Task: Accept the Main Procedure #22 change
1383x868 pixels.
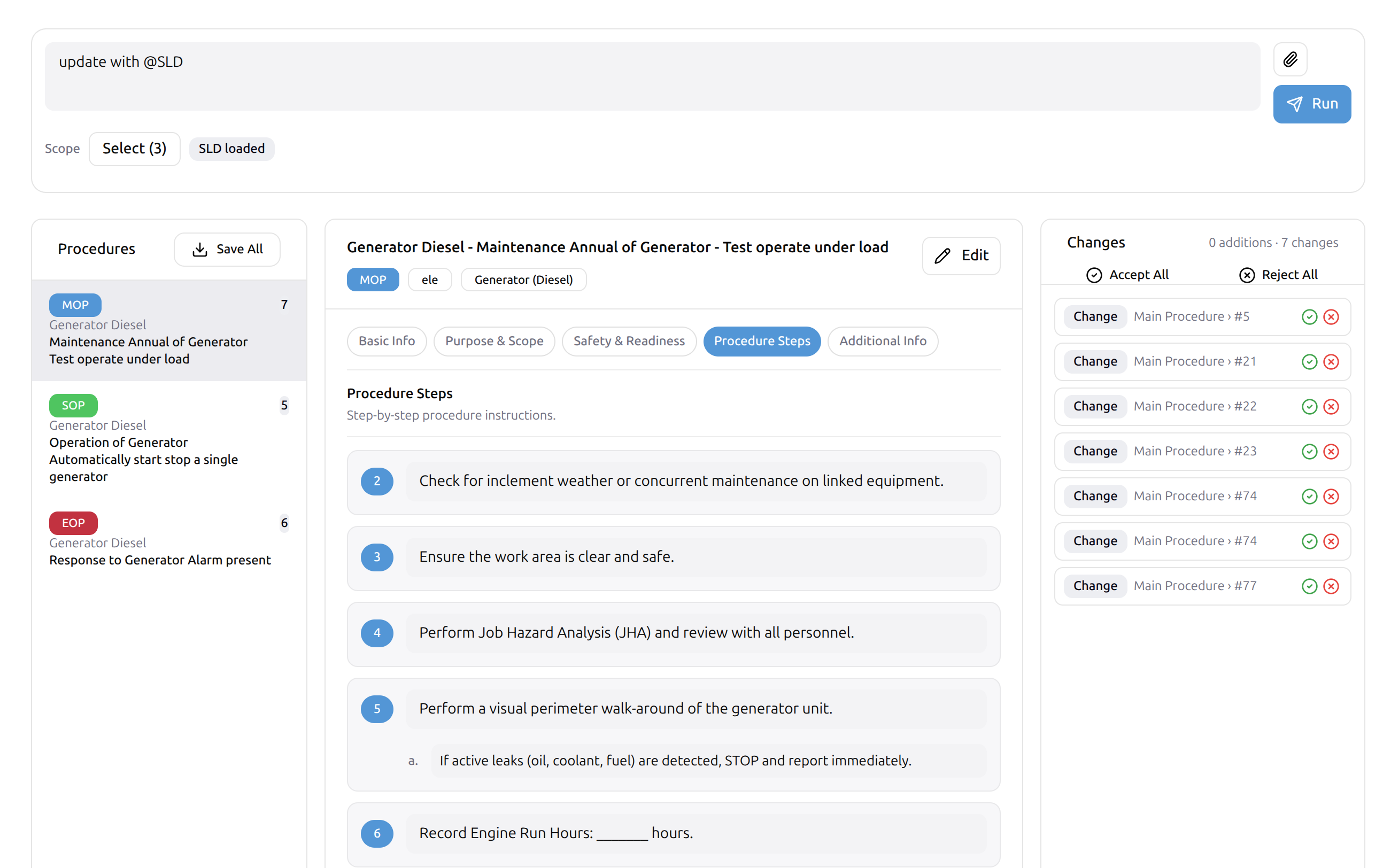Action: (x=1309, y=406)
